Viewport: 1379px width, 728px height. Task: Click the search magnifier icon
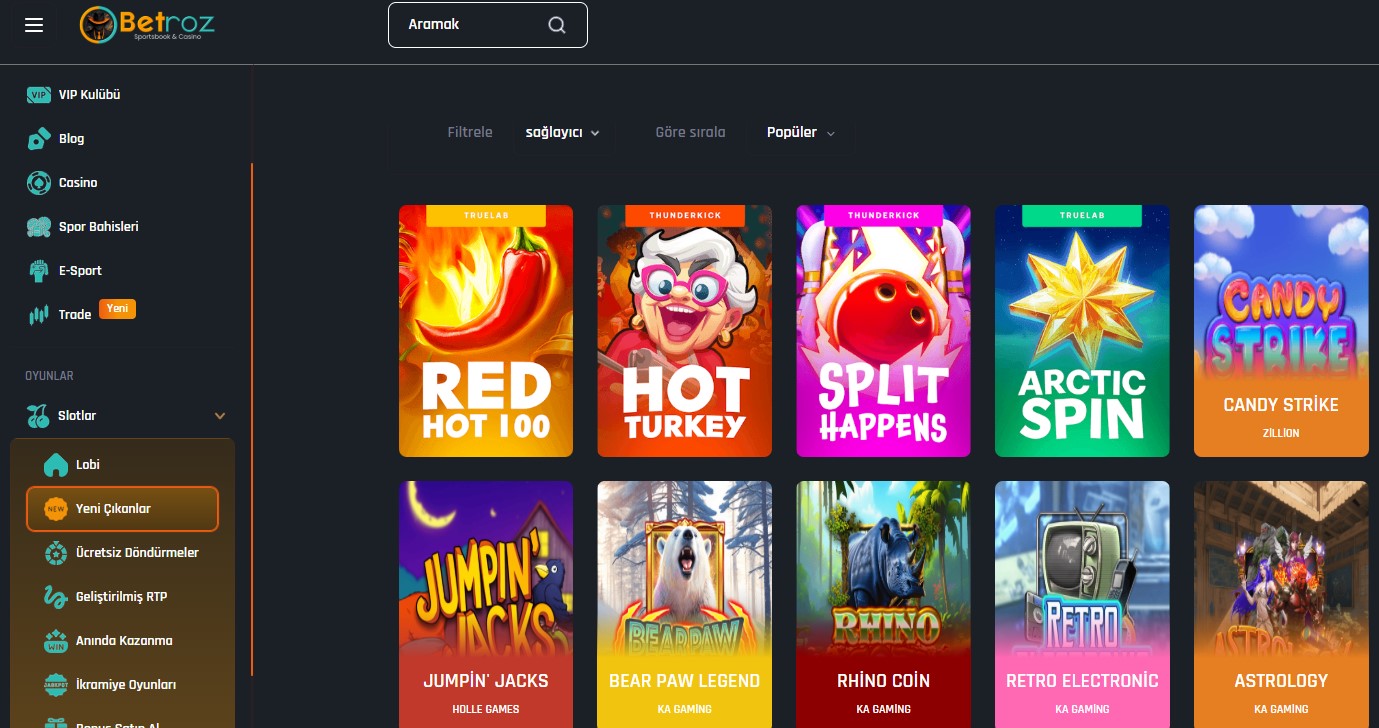pyautogui.click(x=557, y=25)
